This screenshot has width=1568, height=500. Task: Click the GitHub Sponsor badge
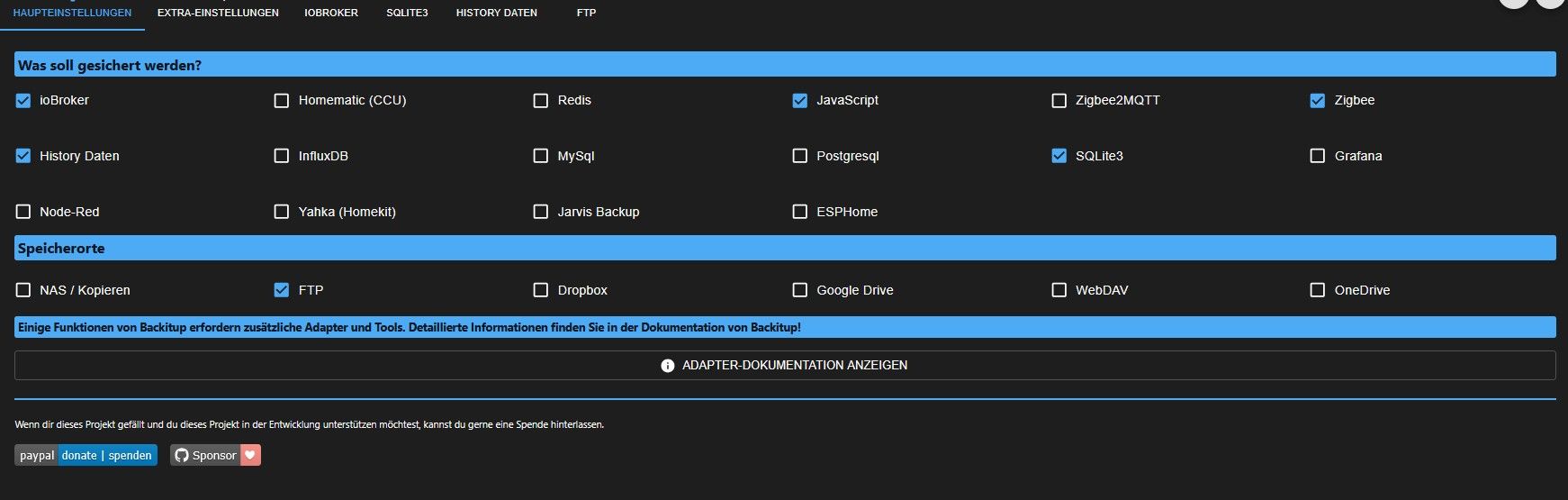click(x=215, y=455)
